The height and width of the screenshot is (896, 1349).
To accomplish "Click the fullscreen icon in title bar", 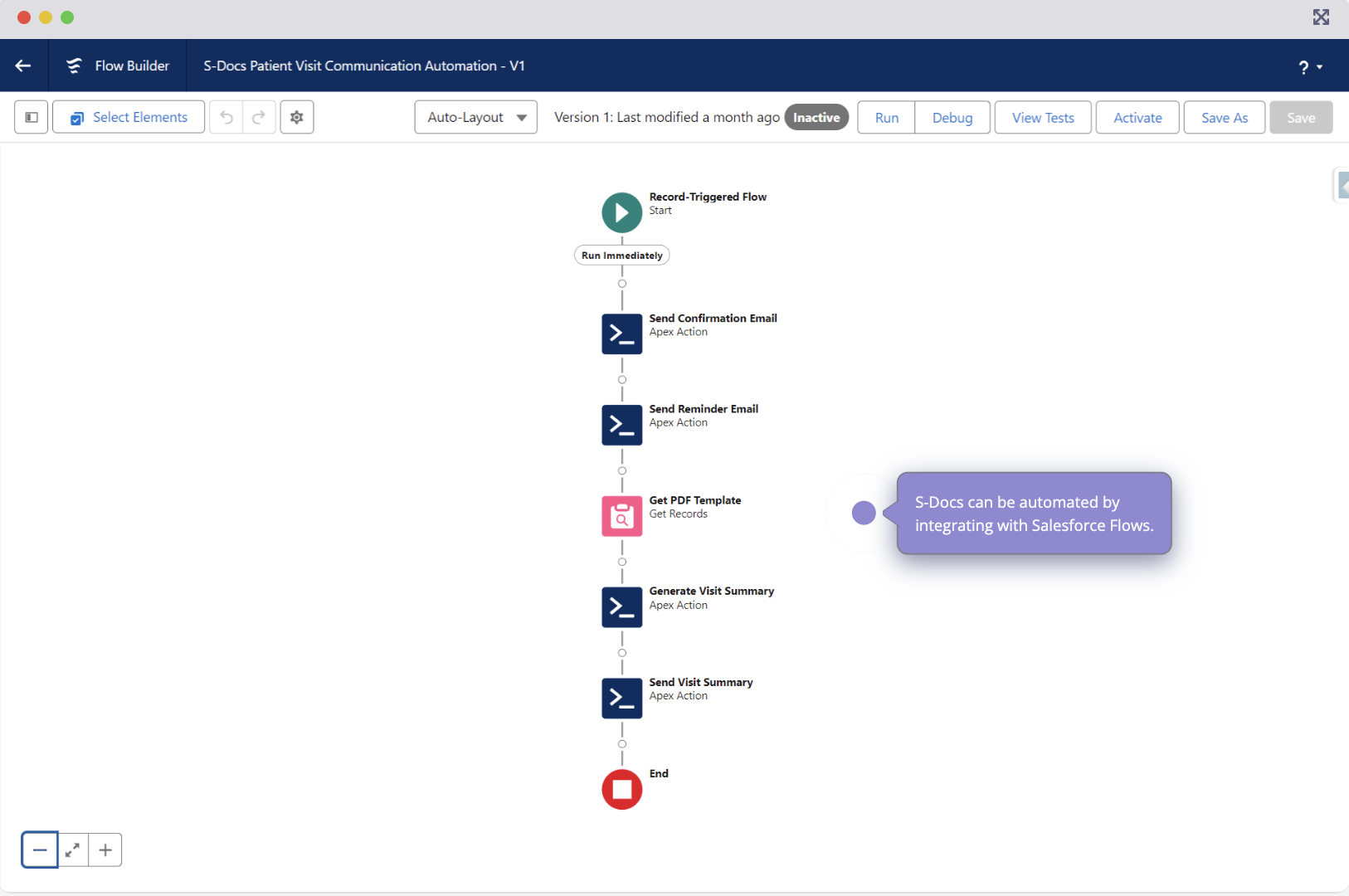I will pyautogui.click(x=1321, y=17).
